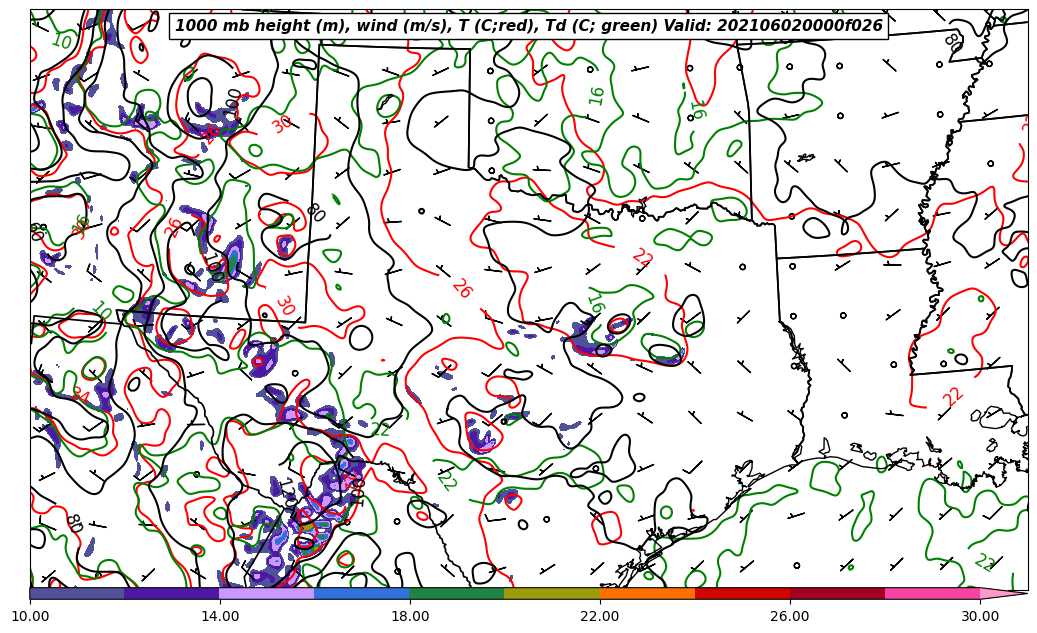
Task: Click the red 34 temperature contour label
Action: pyautogui.click(x=81, y=395)
